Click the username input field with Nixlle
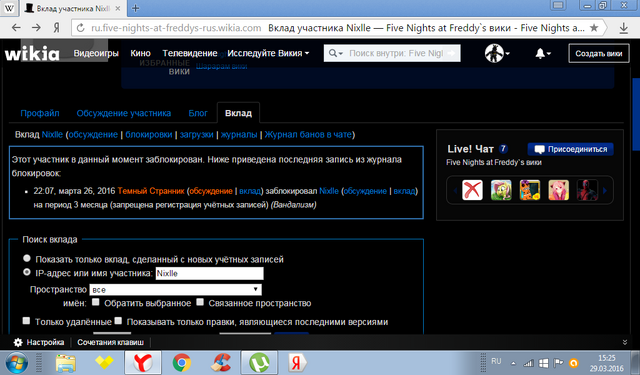This screenshot has width=640, height=375. point(209,273)
